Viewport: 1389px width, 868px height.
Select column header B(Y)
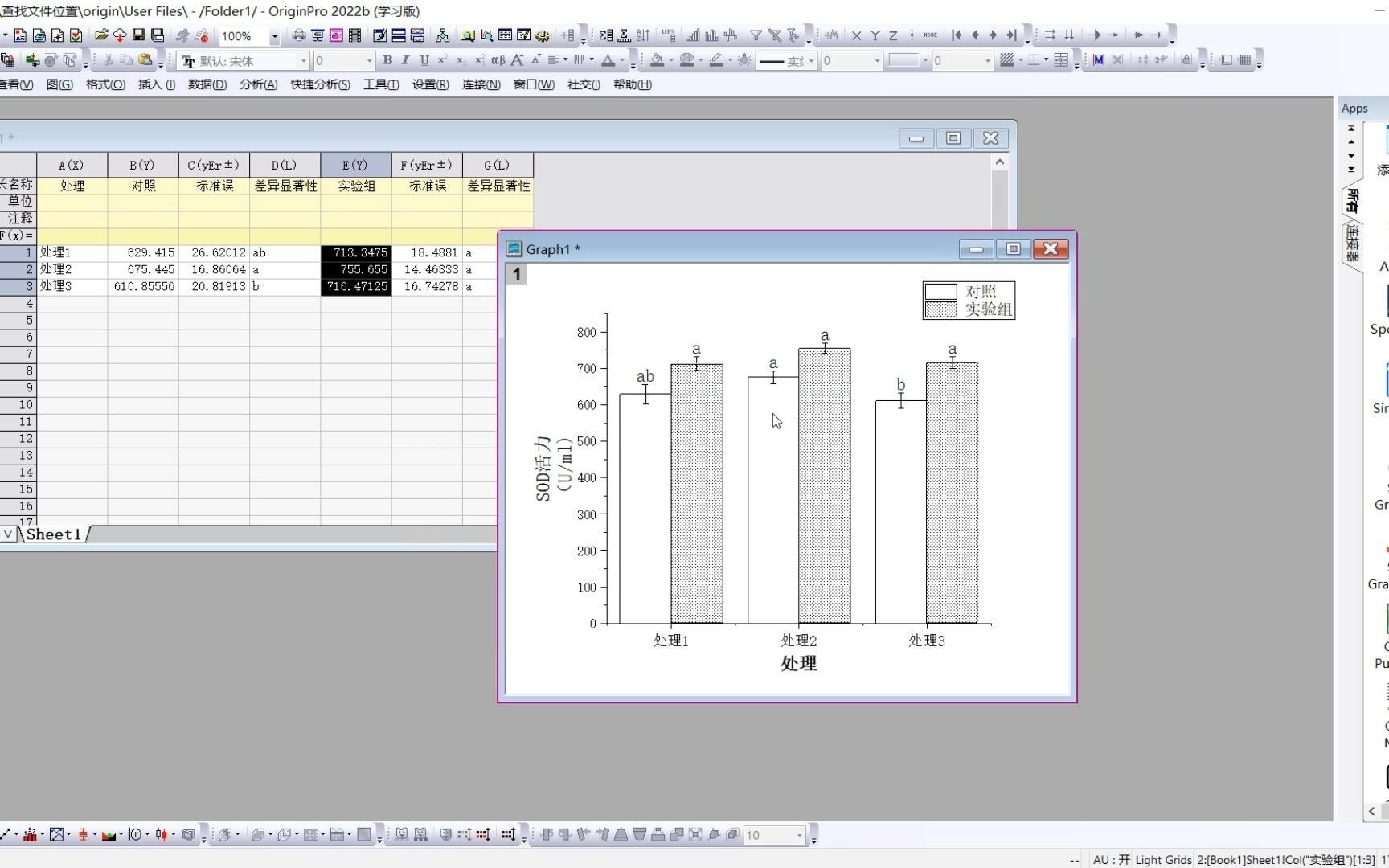(x=143, y=165)
